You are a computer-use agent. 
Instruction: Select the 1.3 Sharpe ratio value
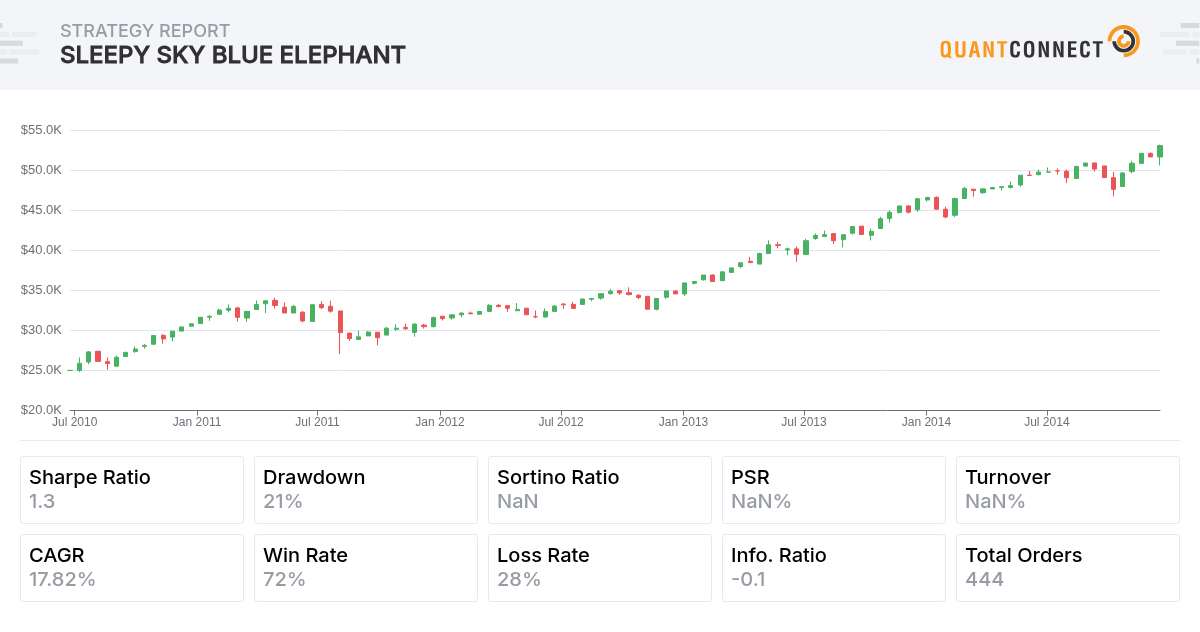[x=42, y=502]
